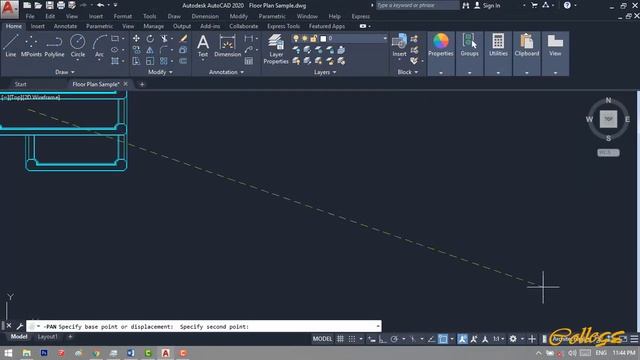Open the Groups panel
The height and width of the screenshot is (360, 640).
tap(469, 45)
